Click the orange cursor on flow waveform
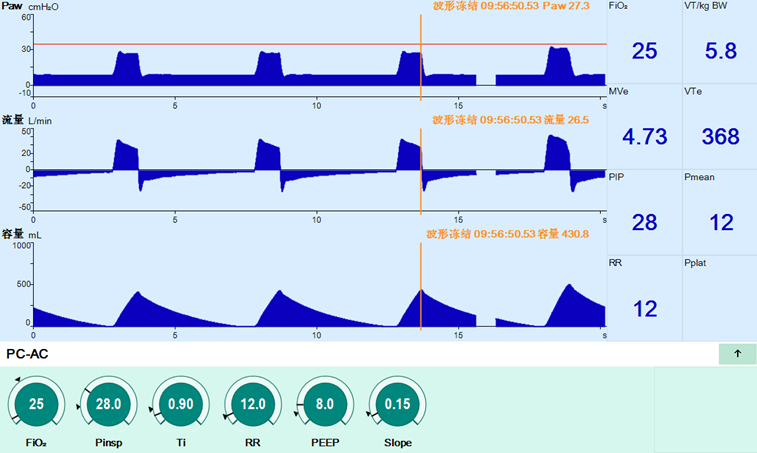Viewport: 757px width, 453px height. coord(421,171)
